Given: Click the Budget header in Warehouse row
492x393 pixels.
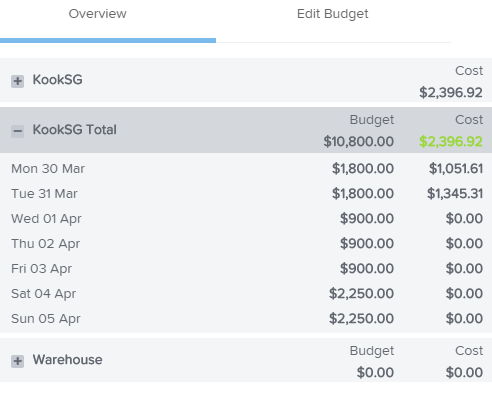Looking at the screenshot, I should 372,351.
